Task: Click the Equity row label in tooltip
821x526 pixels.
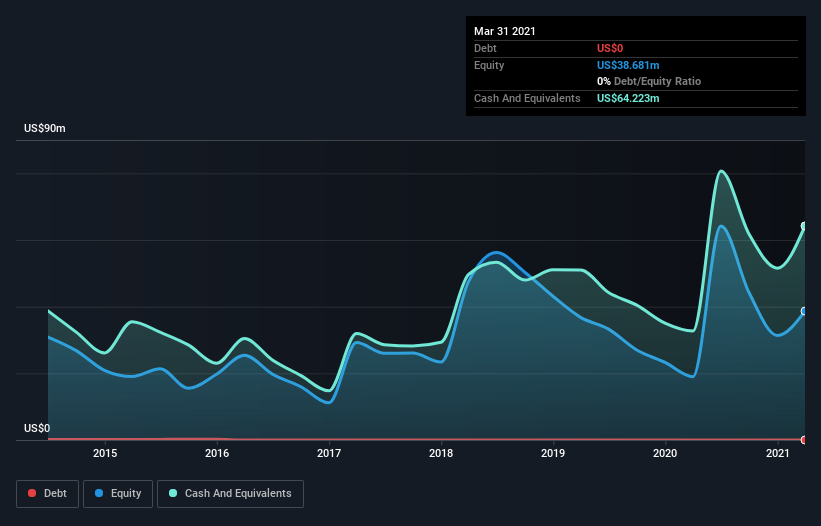Action: [x=489, y=65]
